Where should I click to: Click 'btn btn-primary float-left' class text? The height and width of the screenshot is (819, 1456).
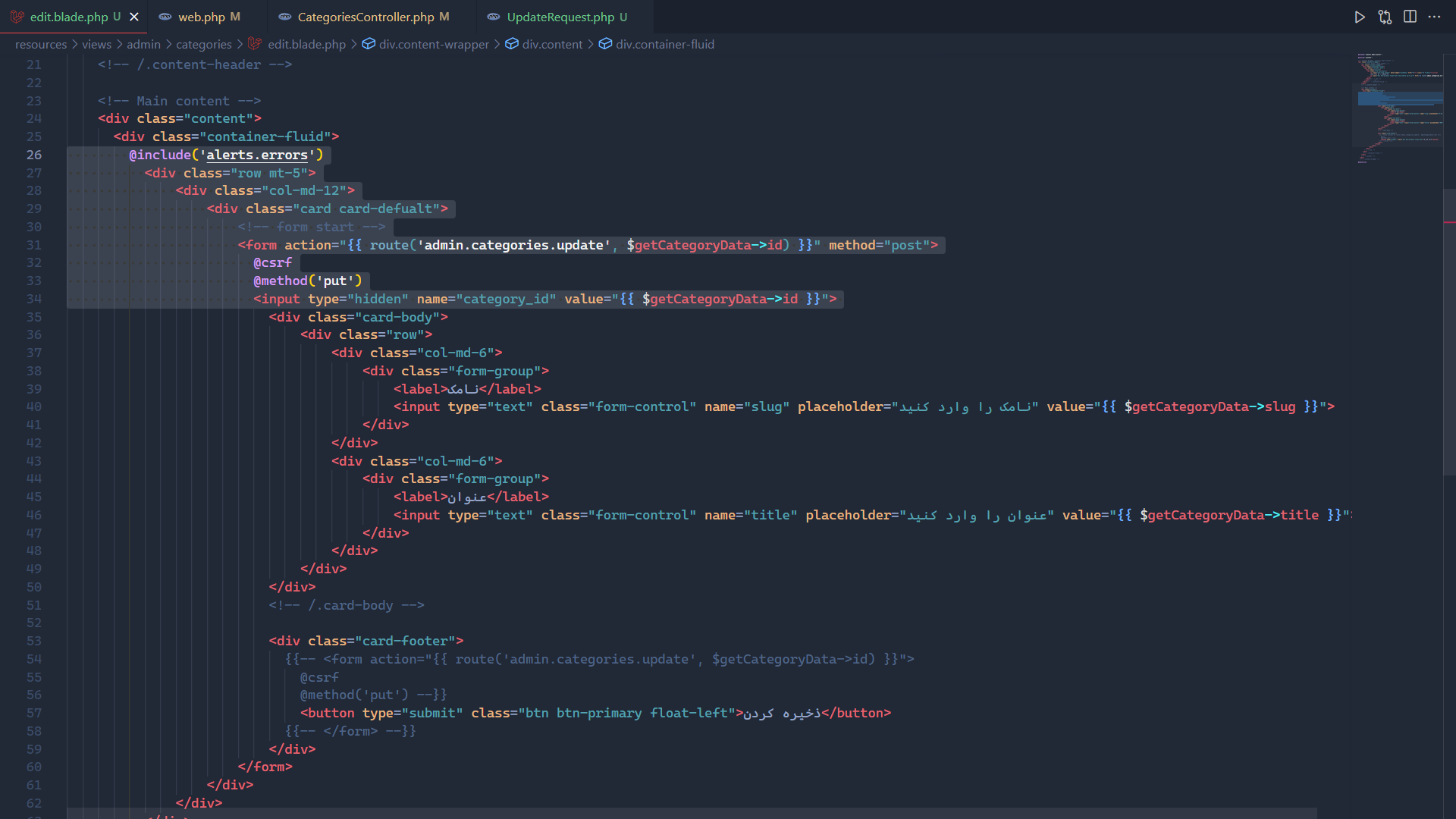(626, 713)
